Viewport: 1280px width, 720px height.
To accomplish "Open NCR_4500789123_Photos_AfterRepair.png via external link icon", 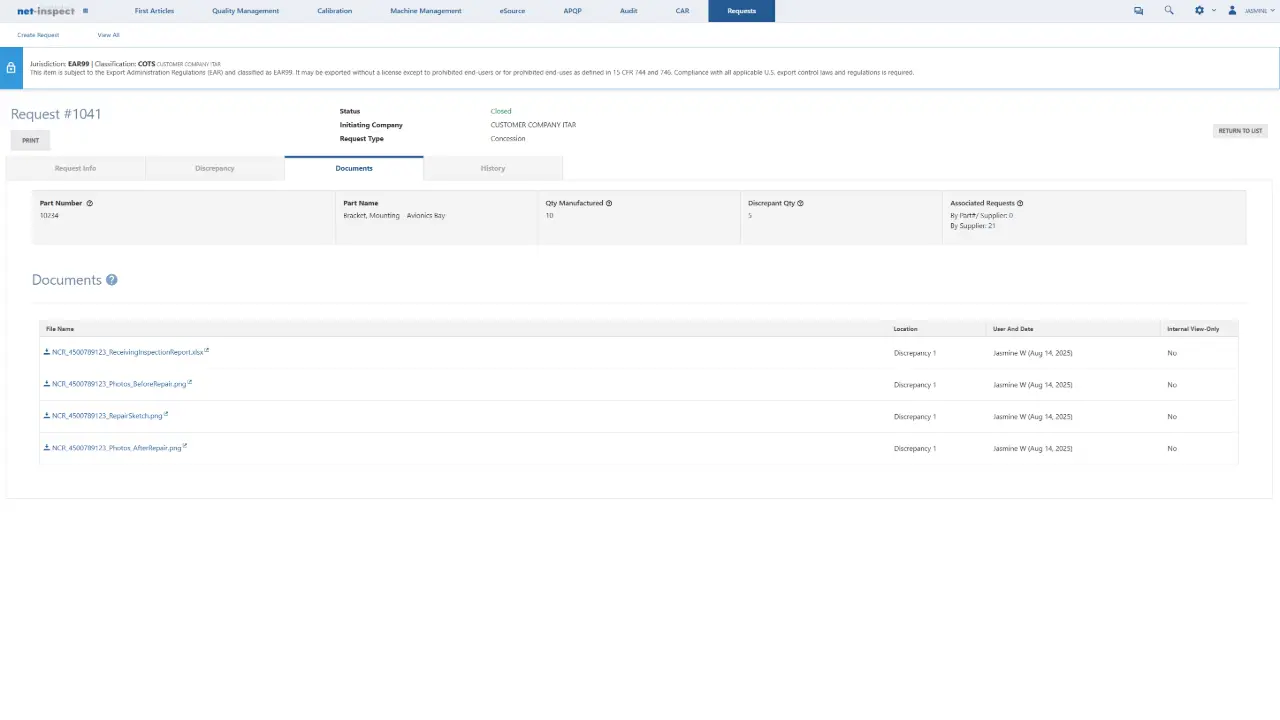I will pos(184,447).
